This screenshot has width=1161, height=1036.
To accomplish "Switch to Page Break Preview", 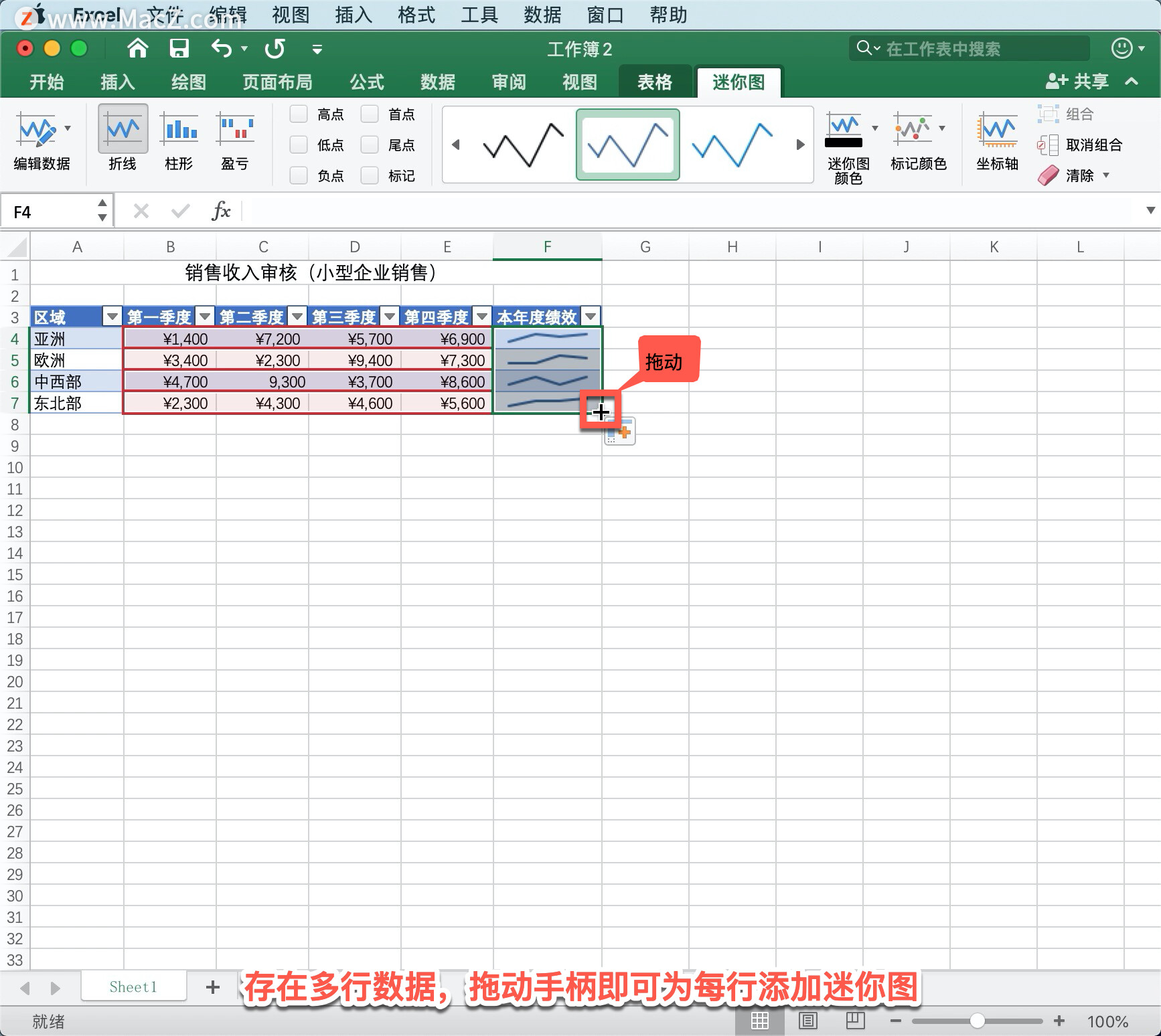I will 855,1021.
